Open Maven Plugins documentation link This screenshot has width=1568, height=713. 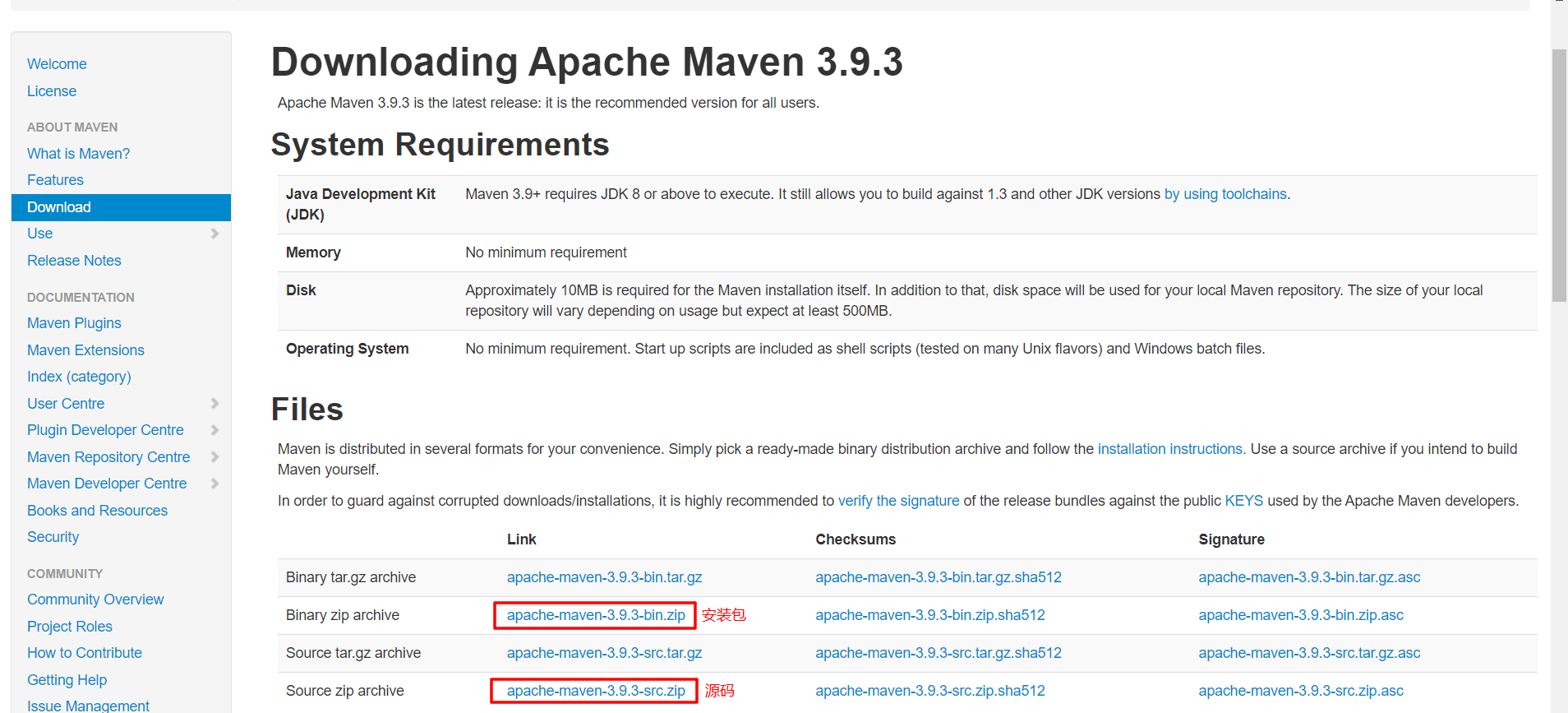[74, 323]
